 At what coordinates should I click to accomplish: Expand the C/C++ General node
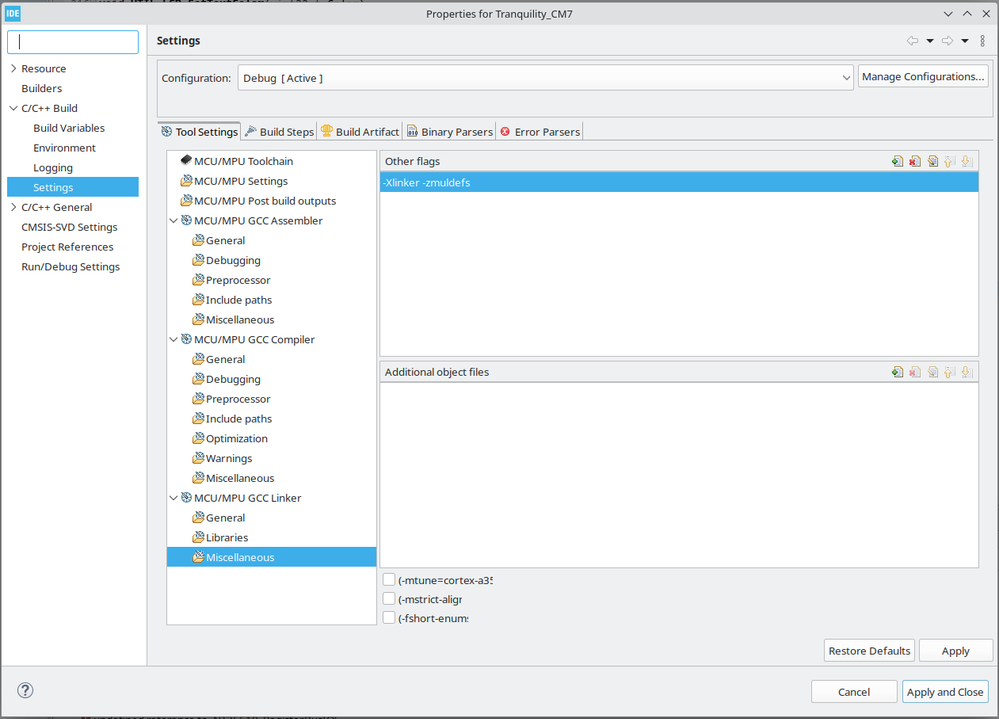(x=13, y=207)
